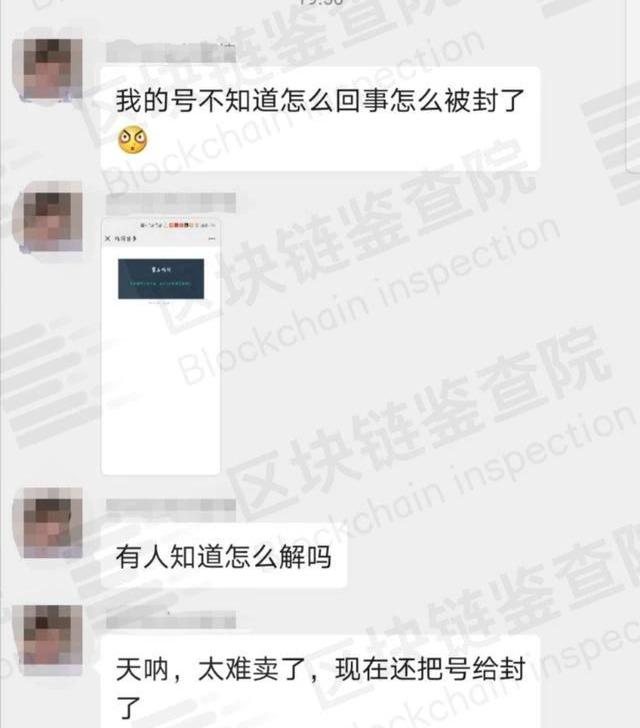Click the X icon inside the shared screenshot
This screenshot has width=640, height=728.
[x=108, y=238]
